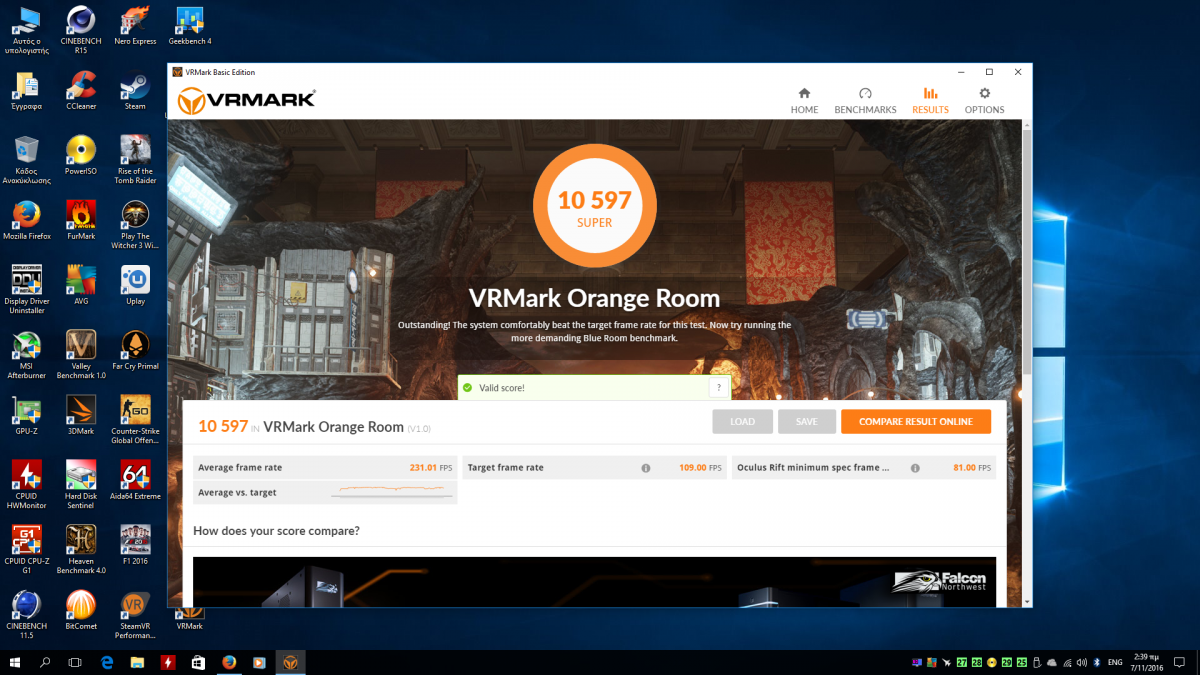Select the PowerISO desktop icon
The image size is (1200, 675).
(81, 156)
